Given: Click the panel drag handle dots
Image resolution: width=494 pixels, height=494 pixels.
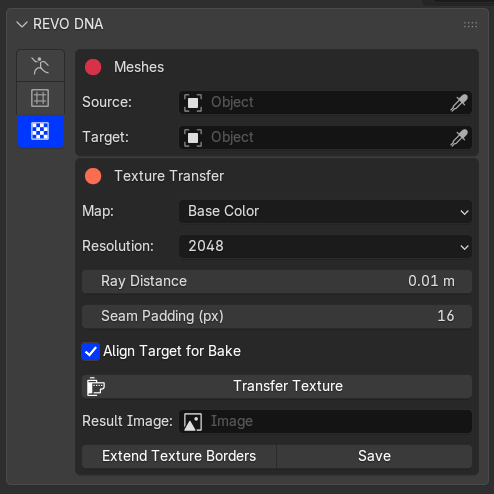Looking at the screenshot, I should [470, 25].
